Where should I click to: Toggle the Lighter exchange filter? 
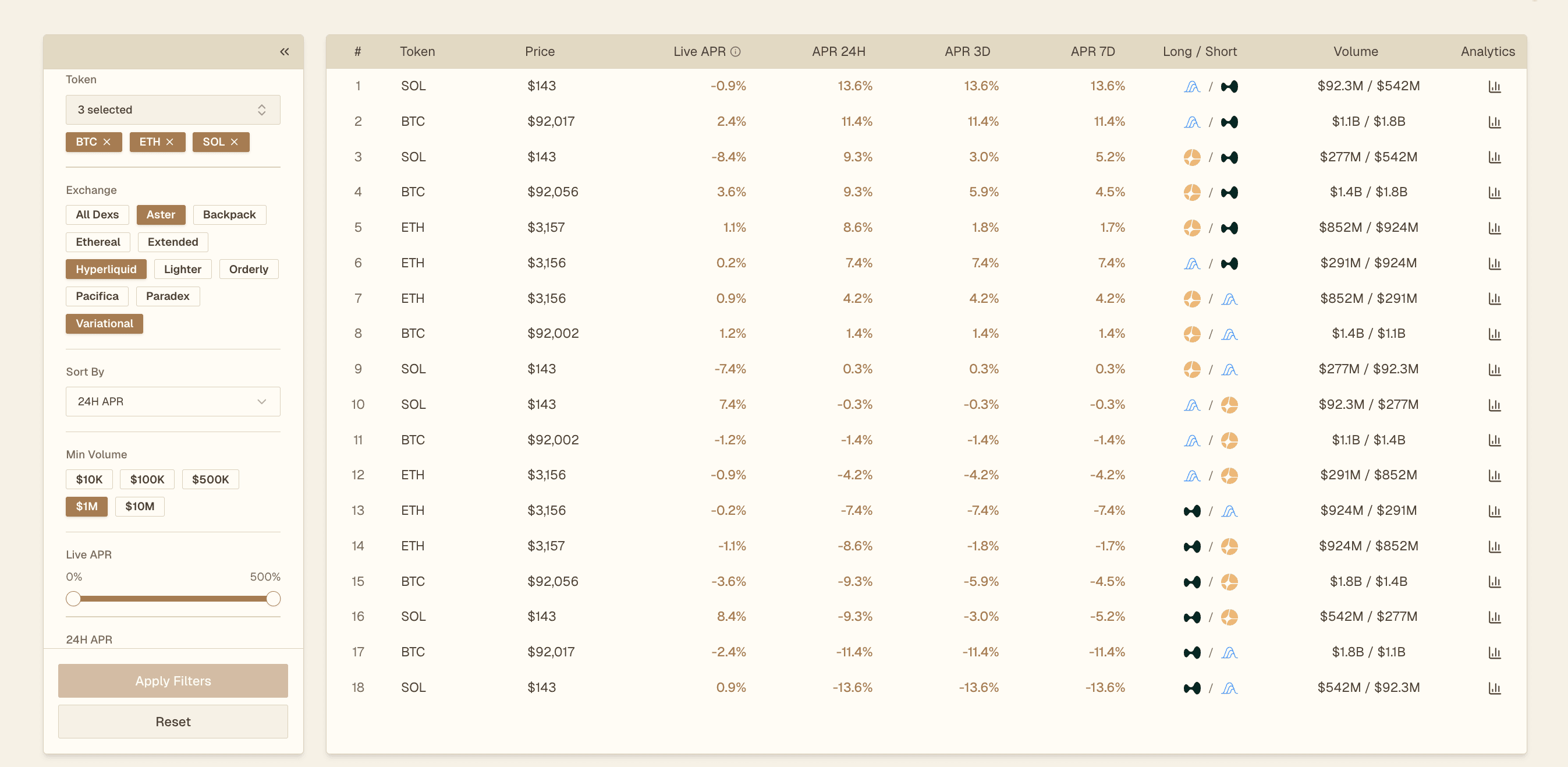182,269
